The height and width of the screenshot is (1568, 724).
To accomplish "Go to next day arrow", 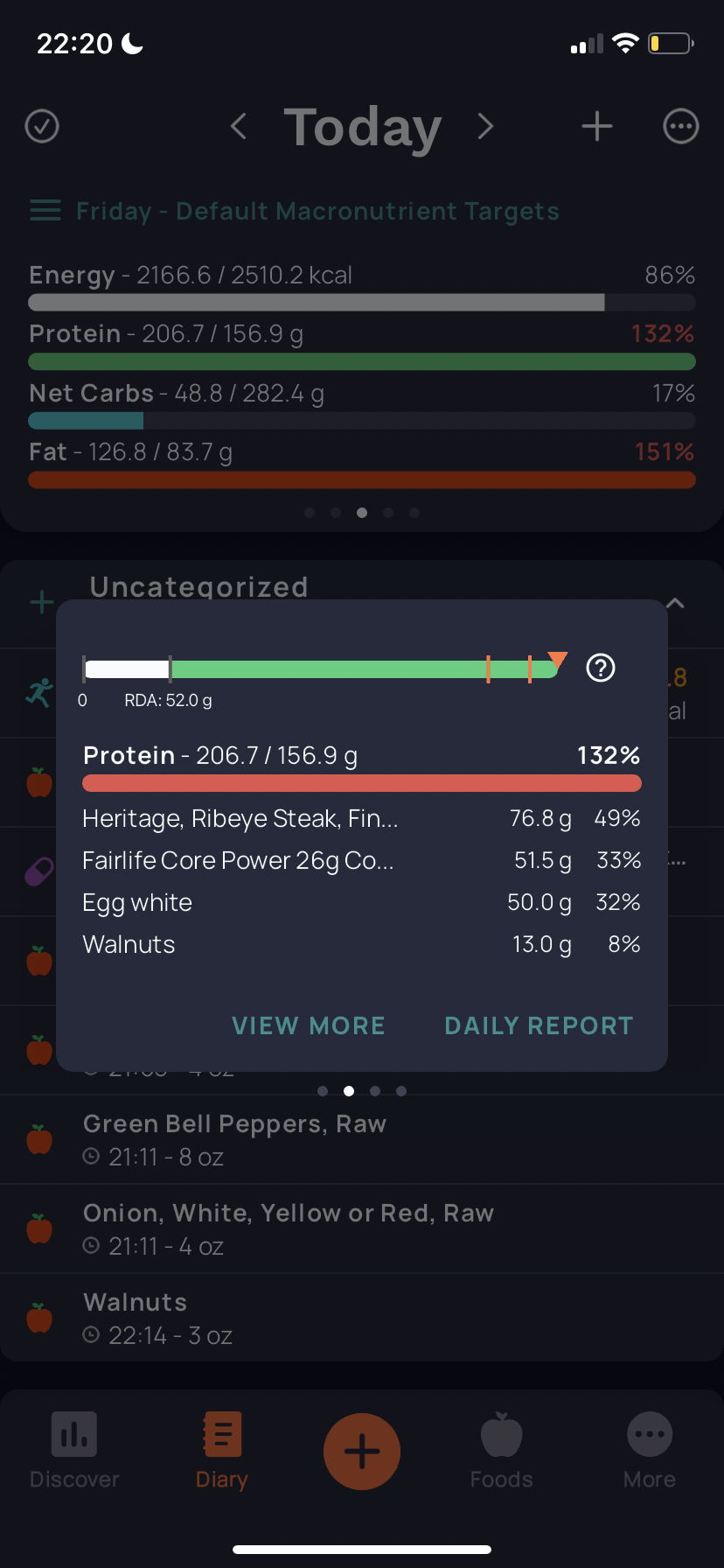I will [x=485, y=126].
